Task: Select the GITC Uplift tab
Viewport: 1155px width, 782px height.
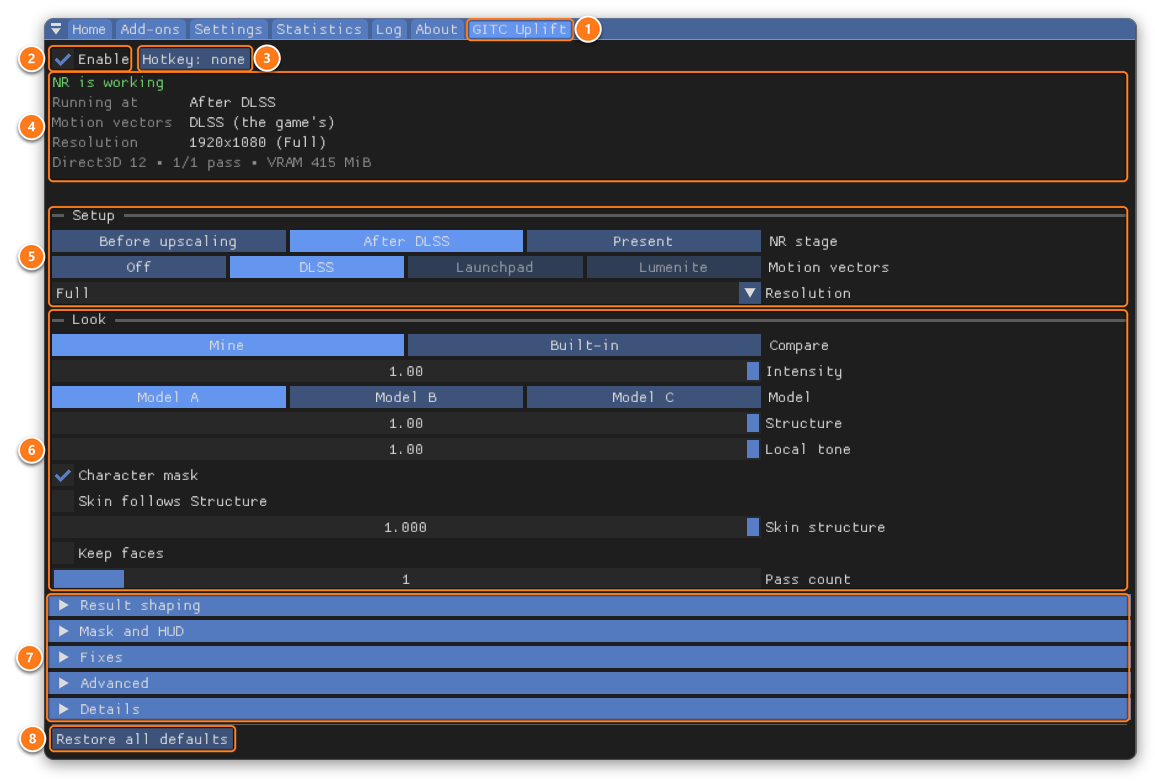Action: tap(519, 29)
